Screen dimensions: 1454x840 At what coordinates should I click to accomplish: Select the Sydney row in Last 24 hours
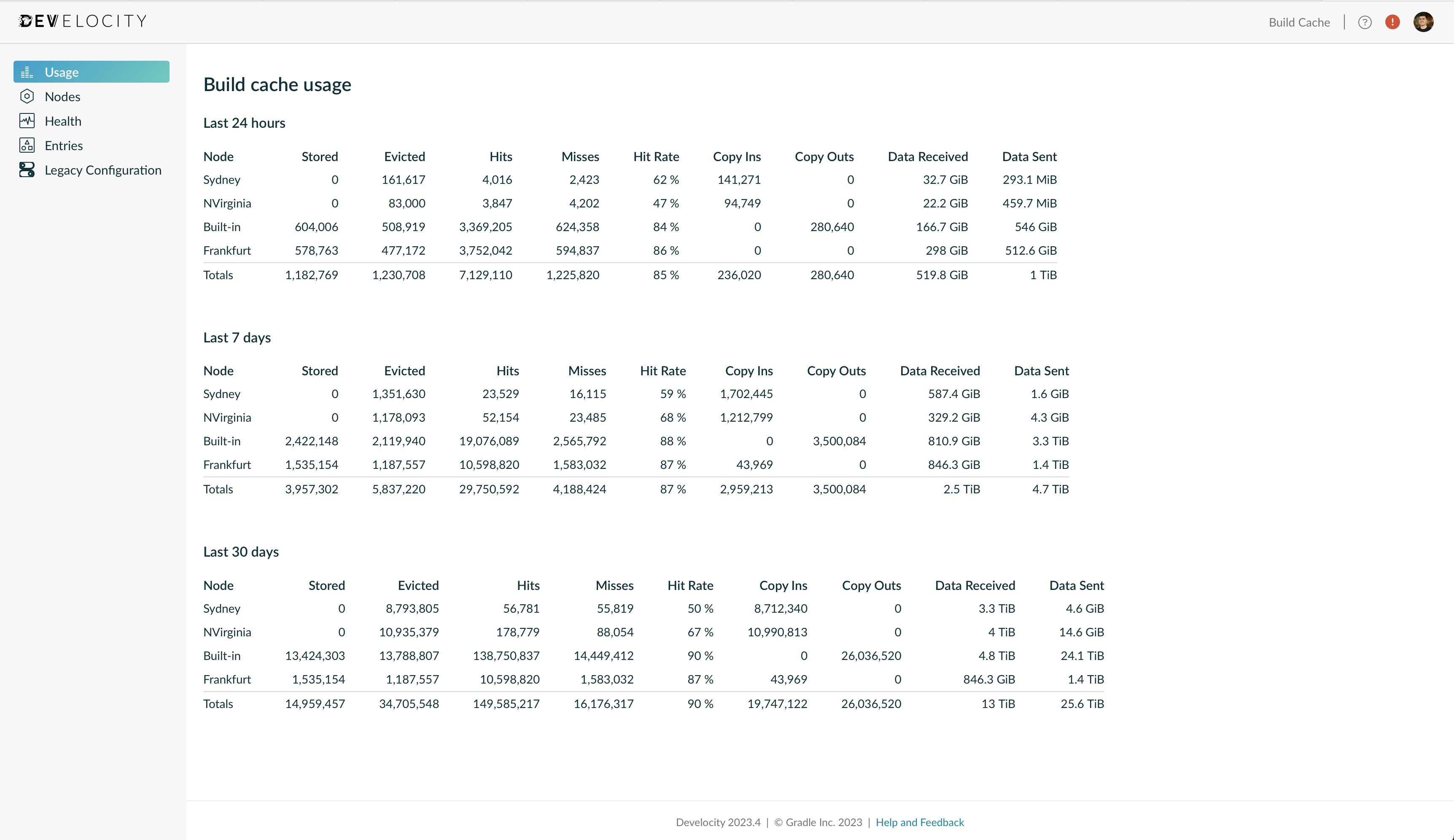[221, 179]
